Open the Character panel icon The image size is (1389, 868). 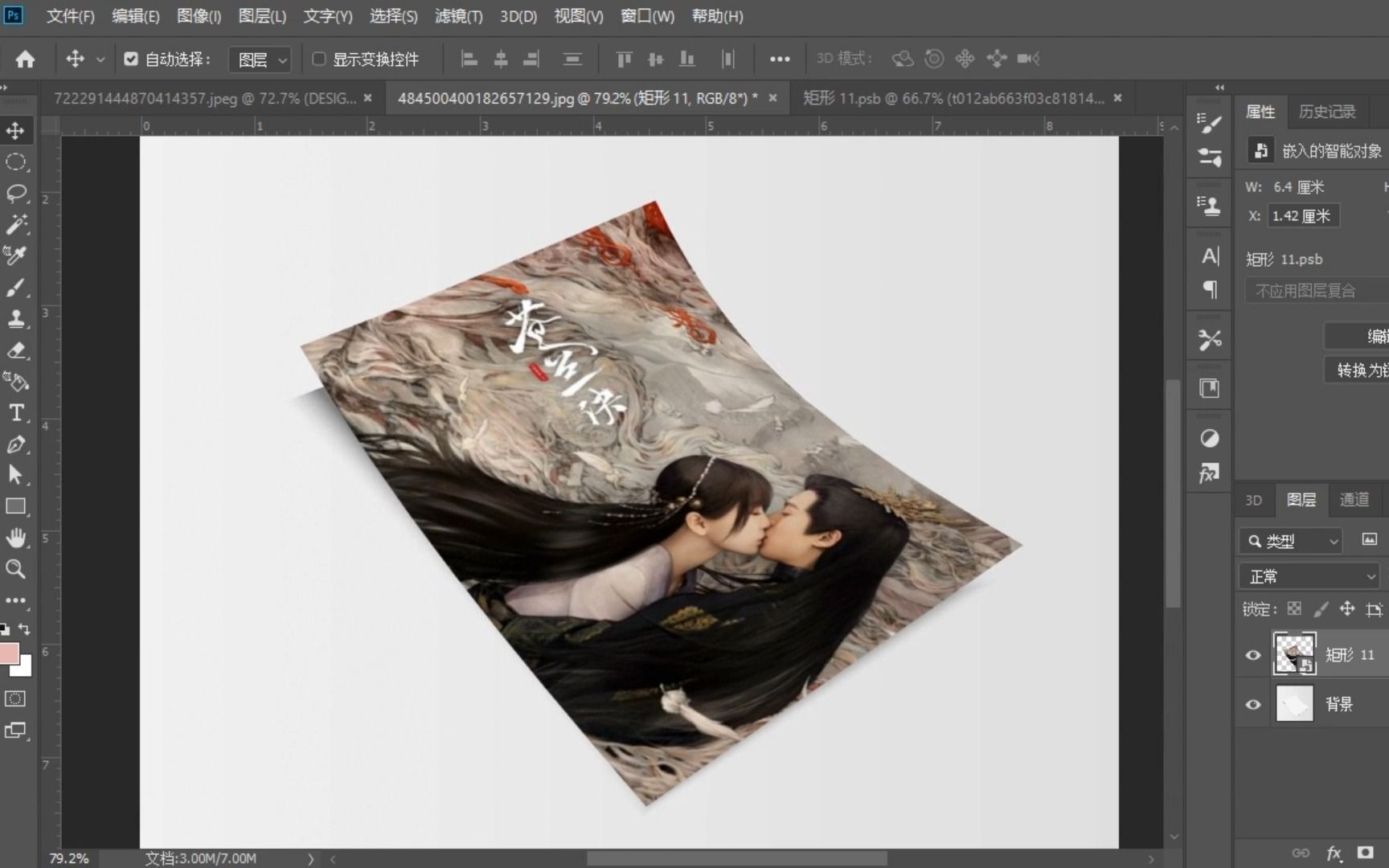(1210, 256)
